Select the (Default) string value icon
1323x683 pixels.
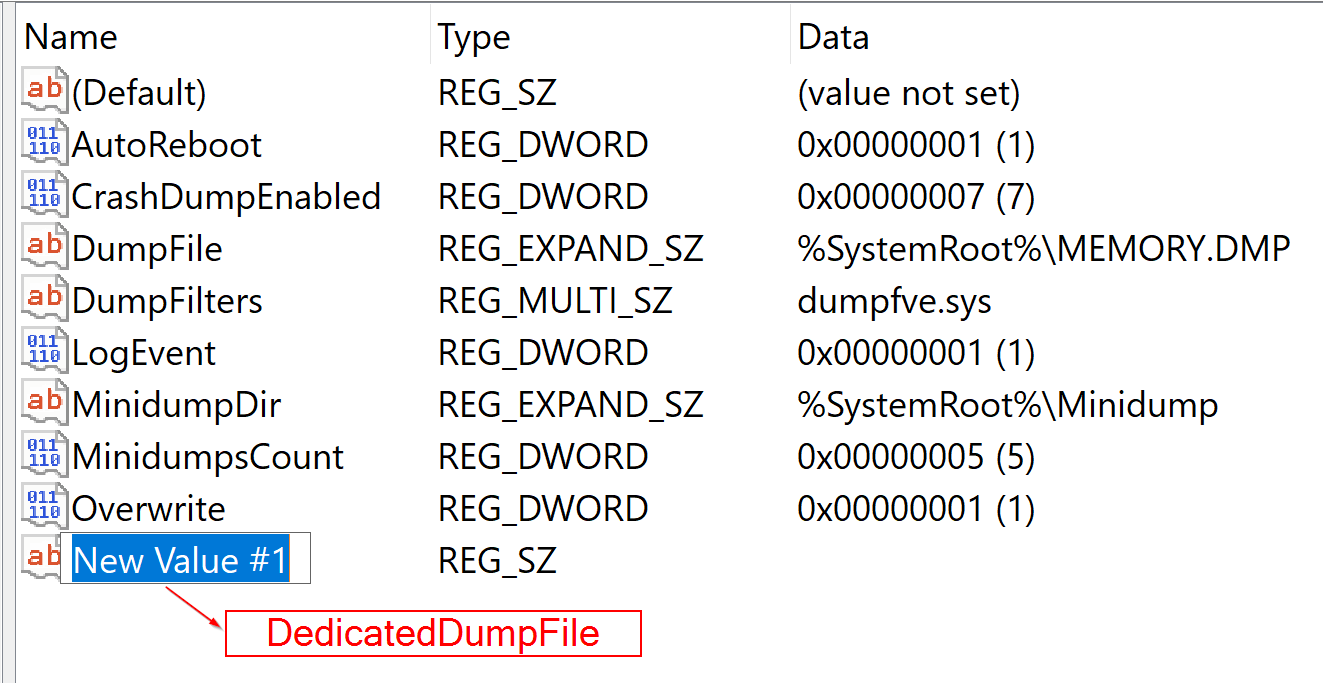coord(45,92)
